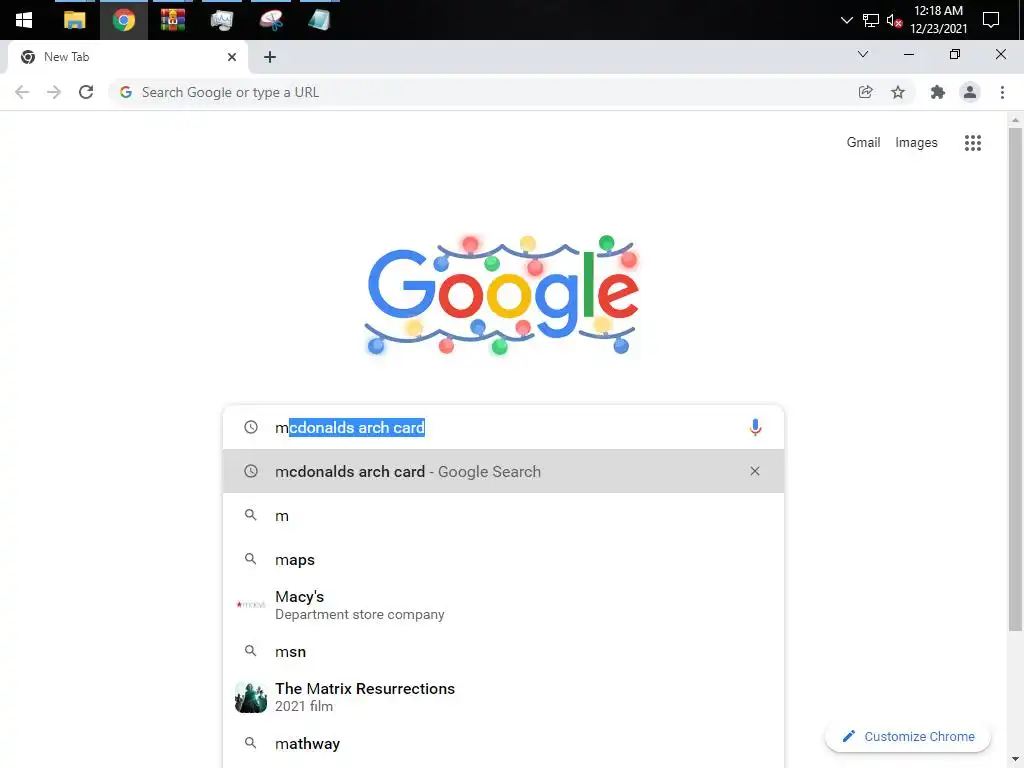Click the Customize Chrome button
1024x768 pixels.
908,737
